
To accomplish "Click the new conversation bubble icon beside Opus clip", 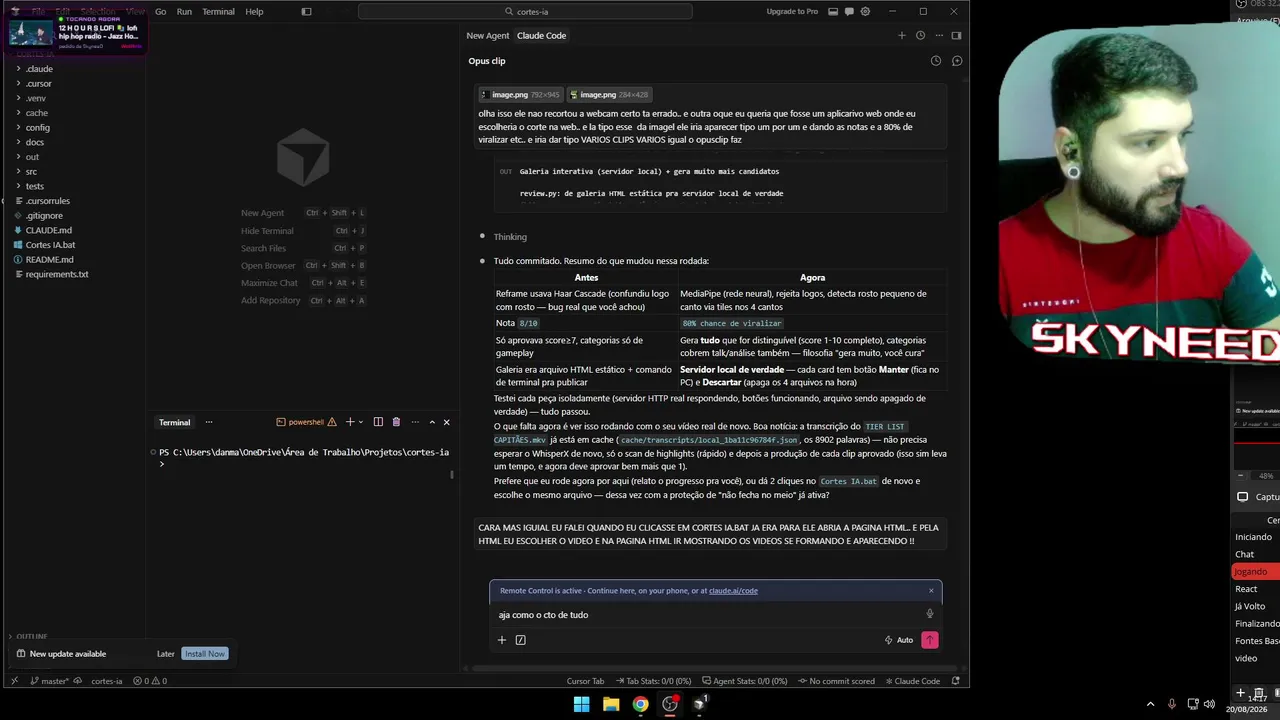I will (957, 61).
